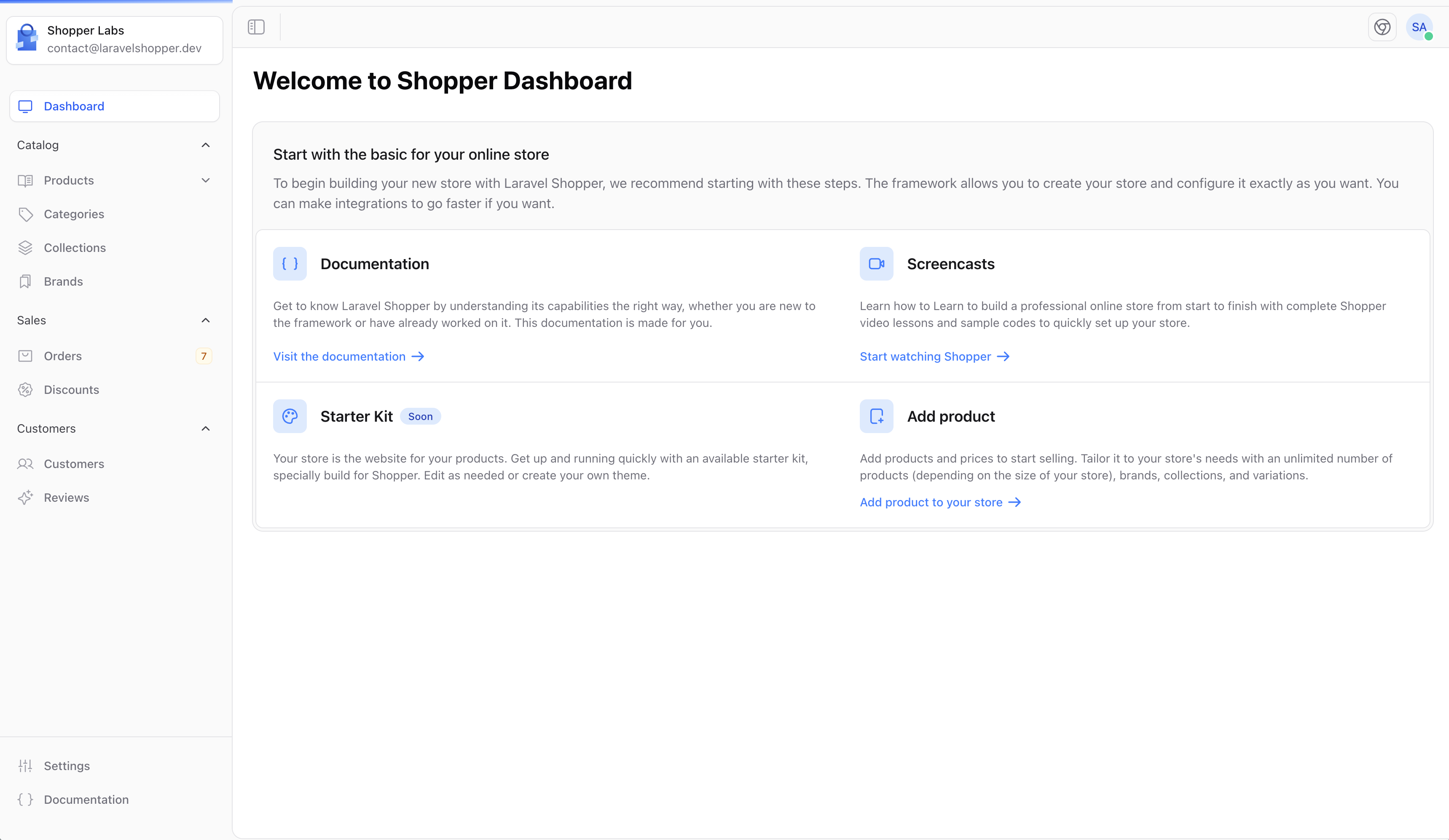Select the Dashboard icon in the sidebar
Screen dimensions: 1449x840
click(25, 106)
